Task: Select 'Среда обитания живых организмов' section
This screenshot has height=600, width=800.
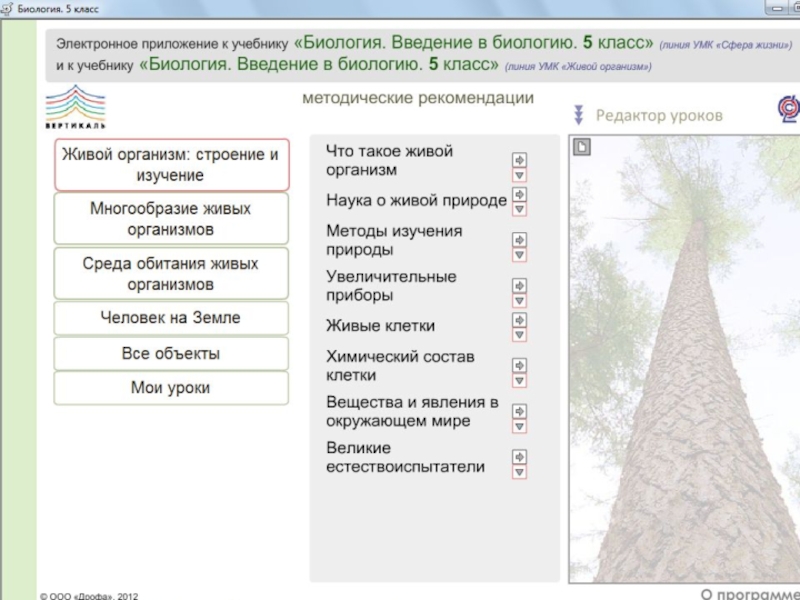Action: click(x=170, y=273)
